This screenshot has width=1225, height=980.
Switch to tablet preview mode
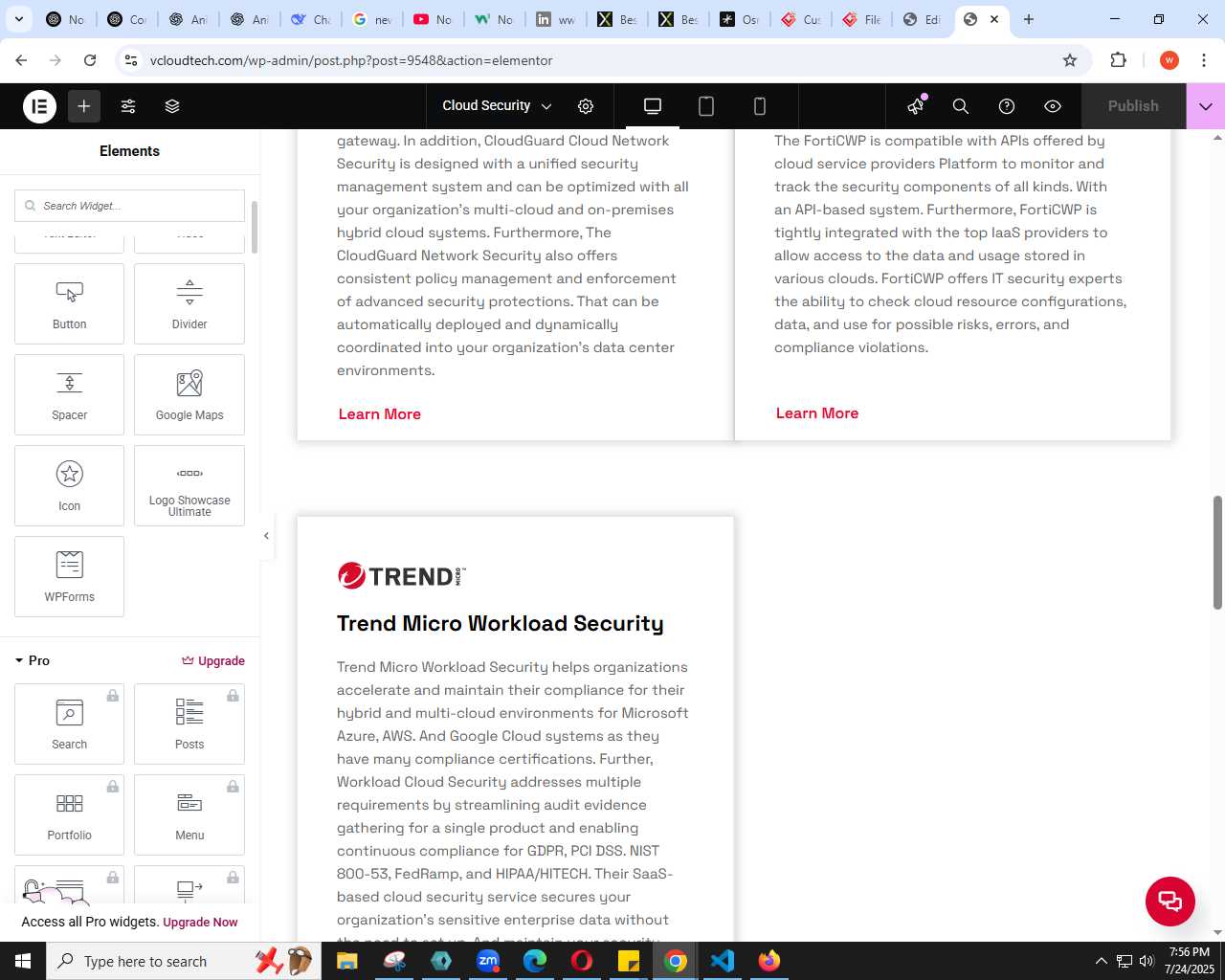coord(706,106)
